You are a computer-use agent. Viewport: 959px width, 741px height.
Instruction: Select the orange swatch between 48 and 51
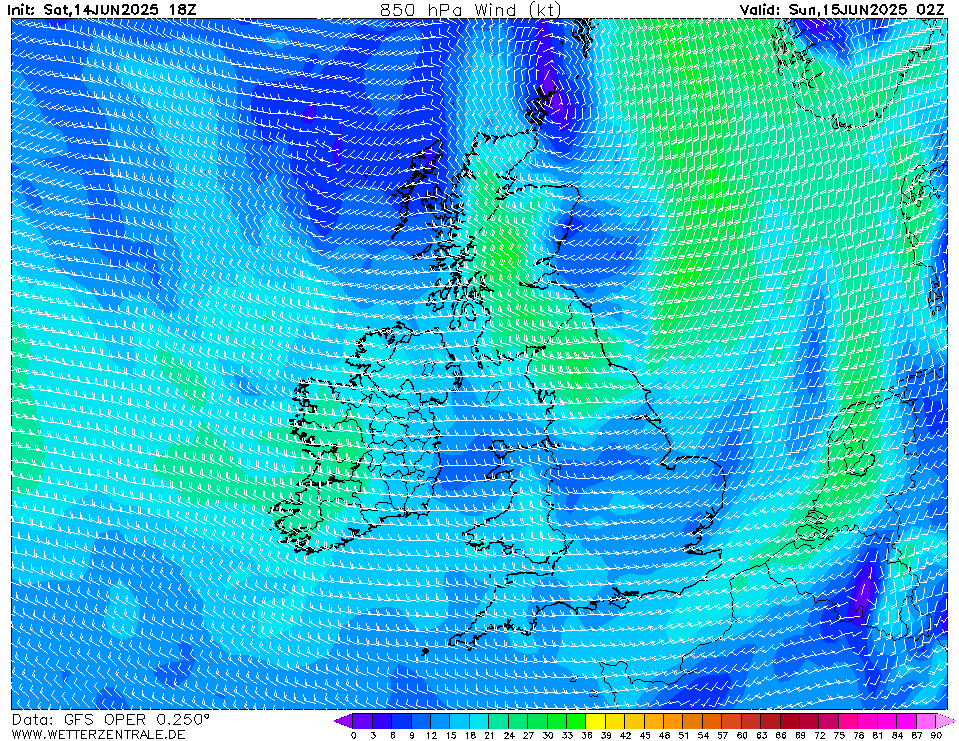click(x=673, y=721)
